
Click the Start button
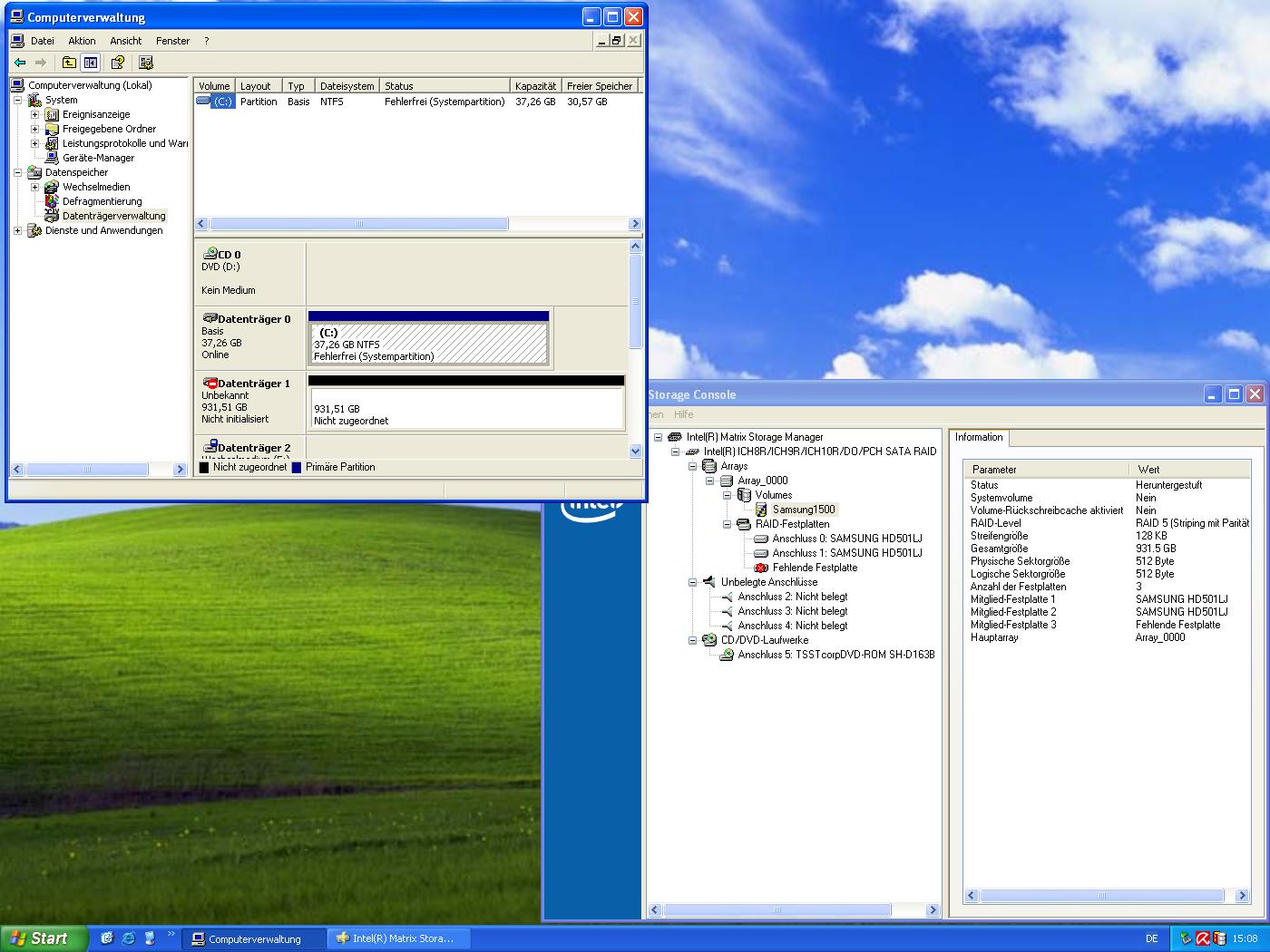[44, 938]
